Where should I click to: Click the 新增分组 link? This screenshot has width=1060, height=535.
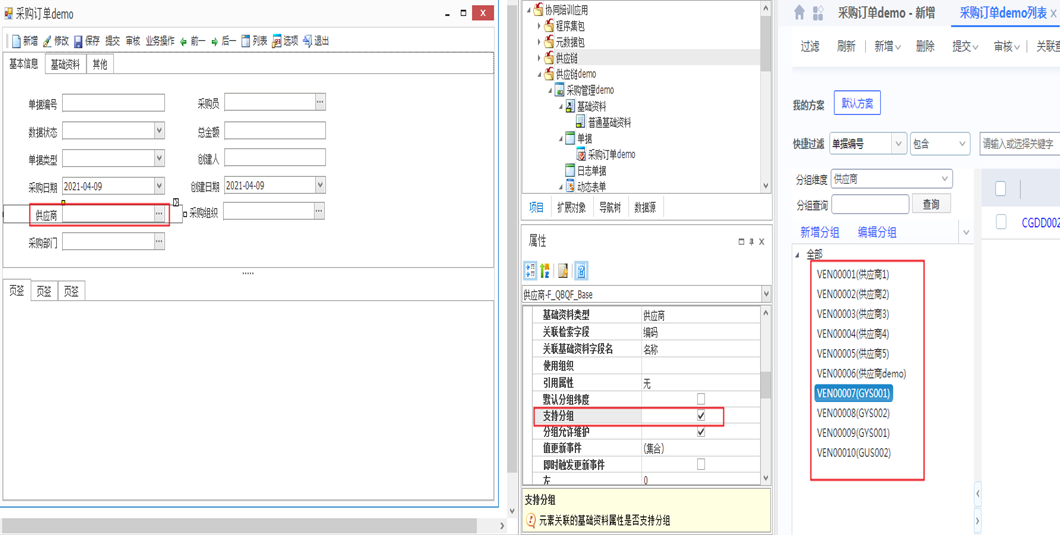point(819,232)
